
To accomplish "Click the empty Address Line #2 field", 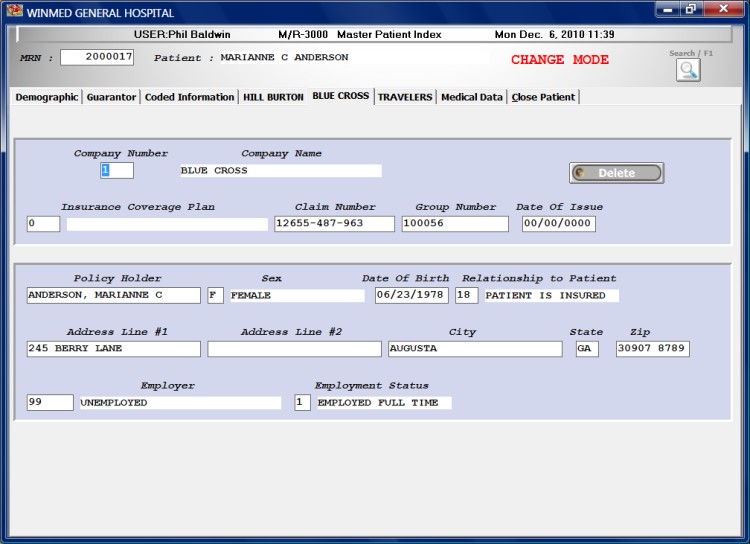I will click(x=294, y=349).
